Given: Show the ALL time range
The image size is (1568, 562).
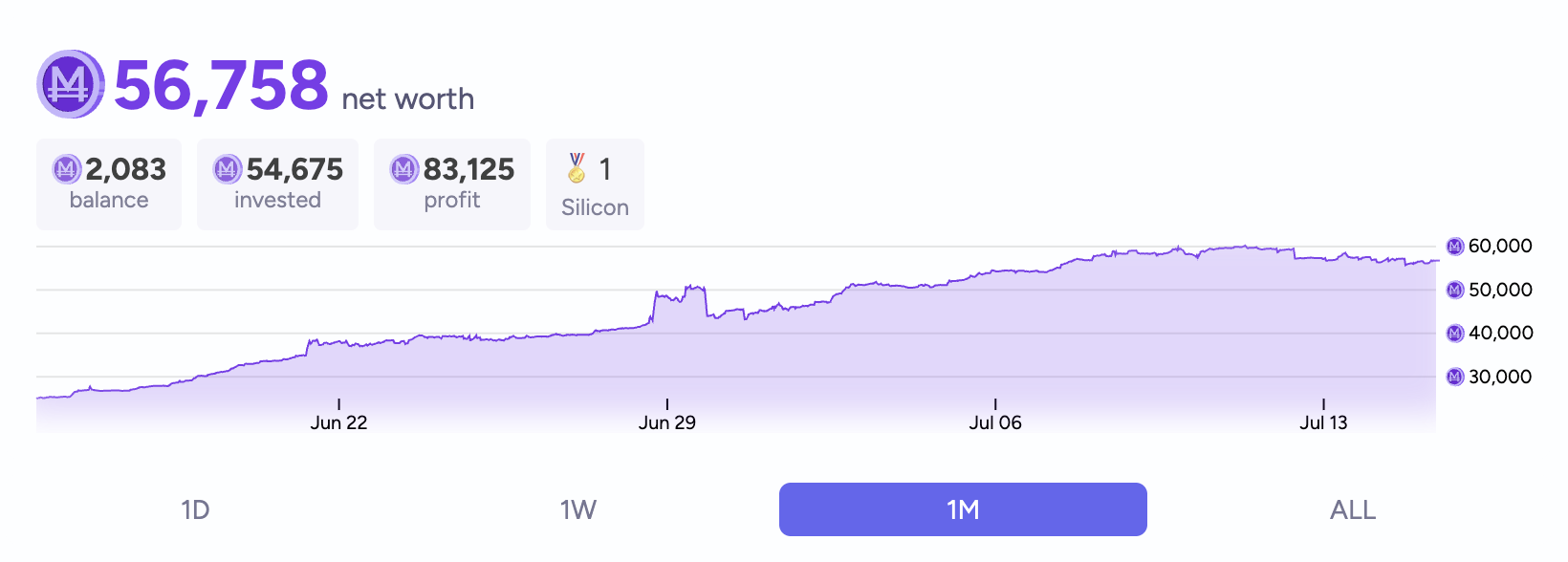Looking at the screenshot, I should (x=1353, y=509).
